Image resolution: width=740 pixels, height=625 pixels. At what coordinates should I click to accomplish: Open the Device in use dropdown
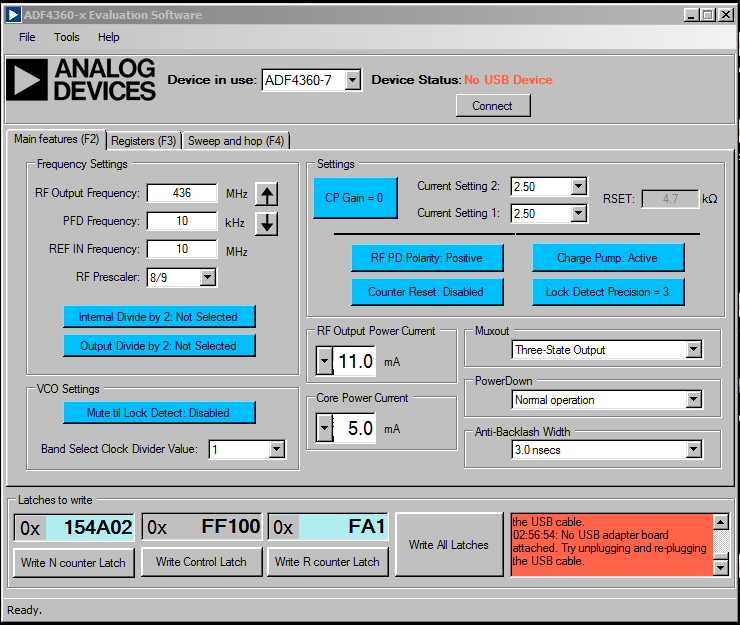[352, 80]
